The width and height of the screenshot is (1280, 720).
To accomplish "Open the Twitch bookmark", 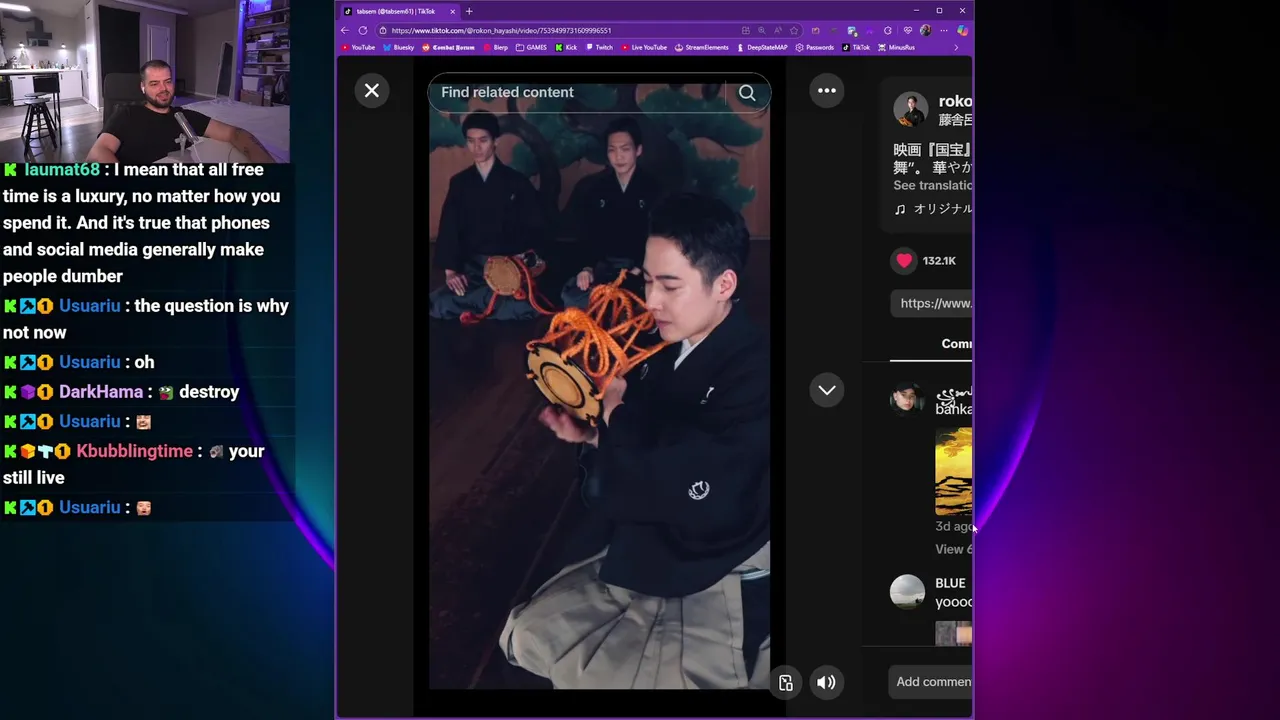I will pyautogui.click(x=599, y=47).
